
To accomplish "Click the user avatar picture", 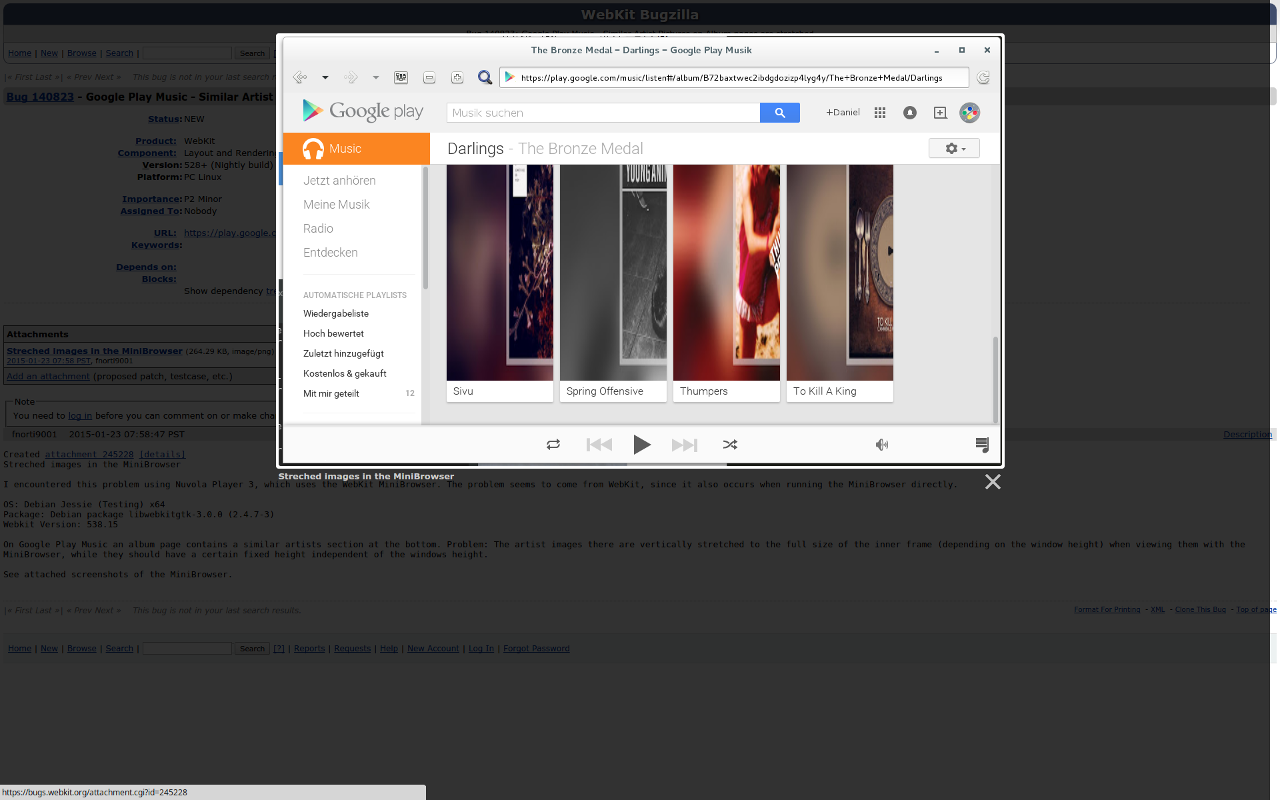I will pyautogui.click(x=969, y=113).
